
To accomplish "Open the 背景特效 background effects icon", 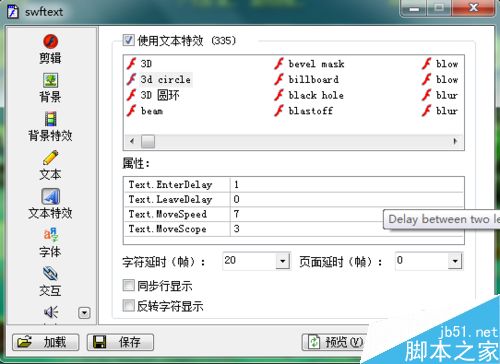I will click(51, 119).
